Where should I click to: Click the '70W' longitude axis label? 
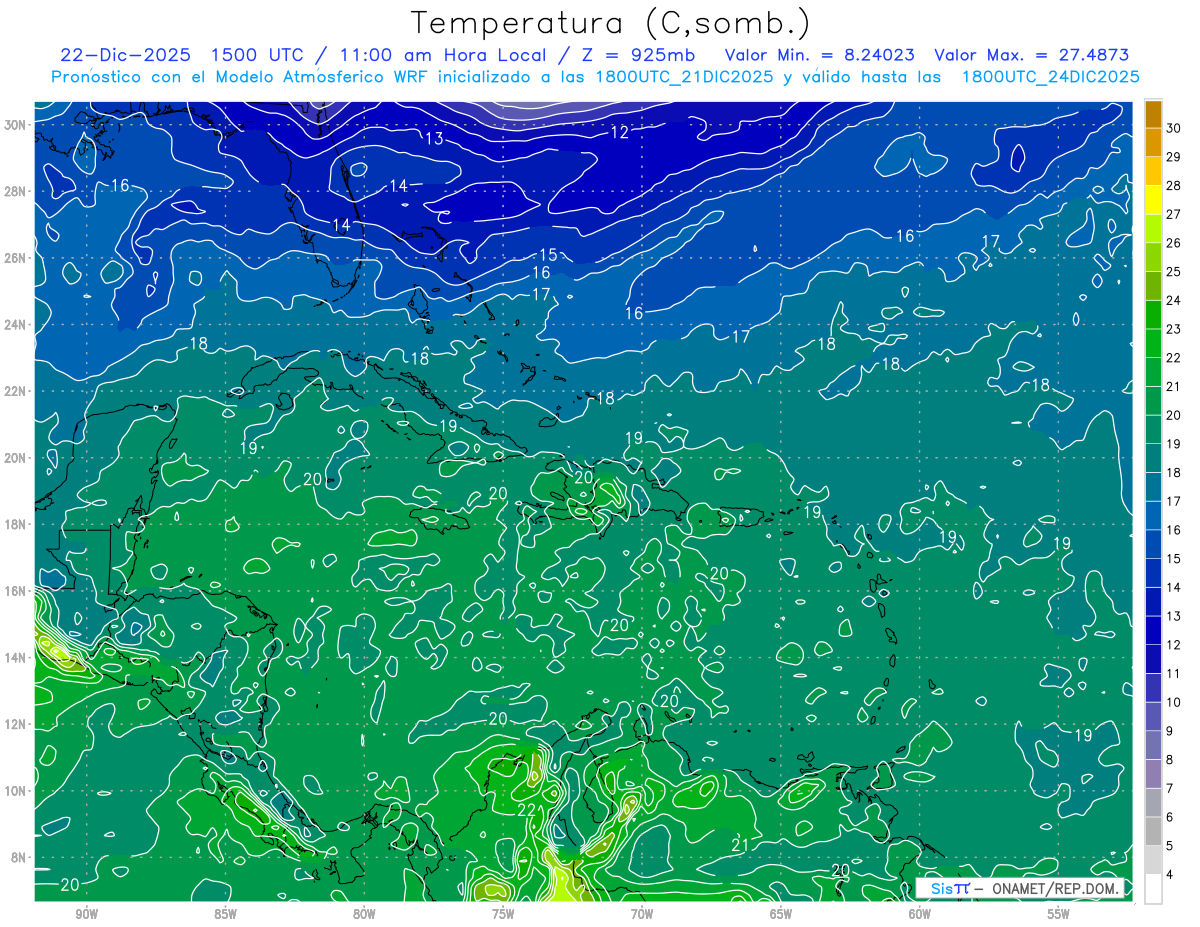[x=642, y=914]
